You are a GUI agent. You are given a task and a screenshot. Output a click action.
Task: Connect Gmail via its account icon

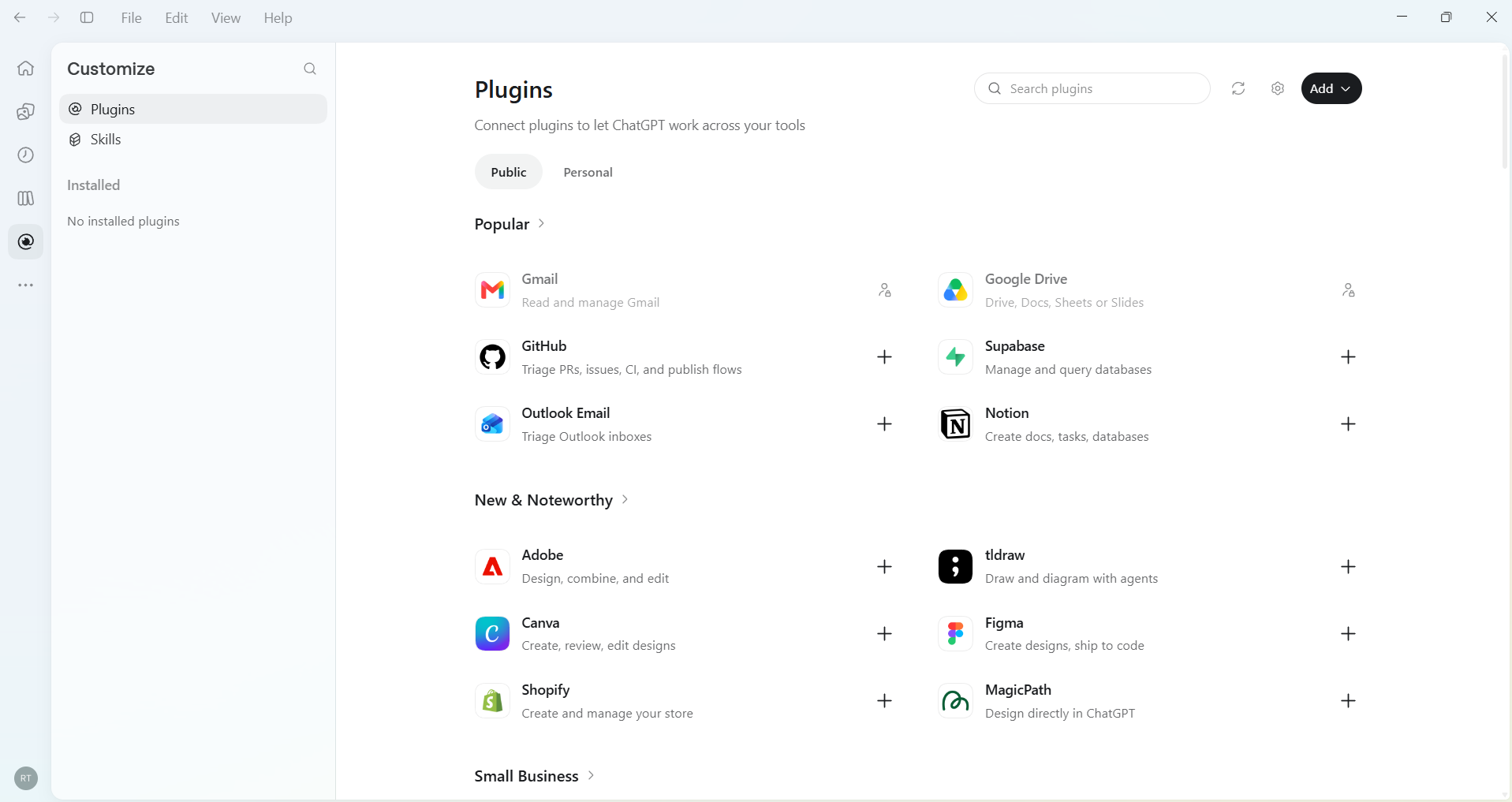[885, 290]
